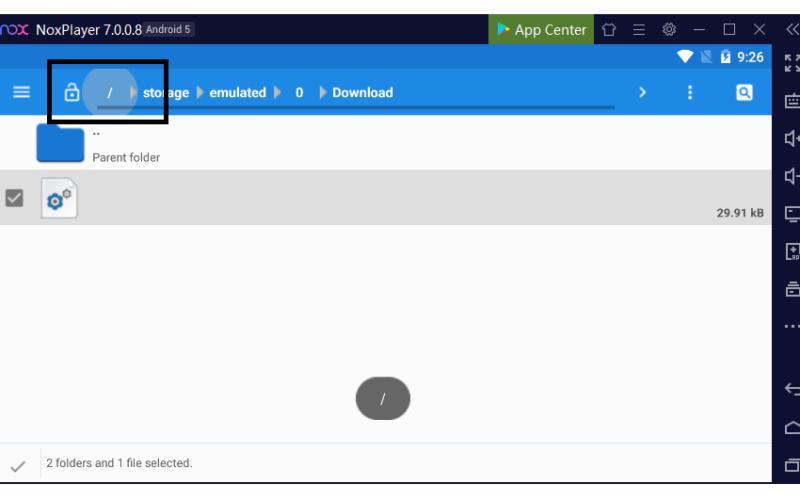Open keyboard mapping sidebar icon
Image resolution: width=800 pixels, height=500 pixels.
click(x=792, y=101)
